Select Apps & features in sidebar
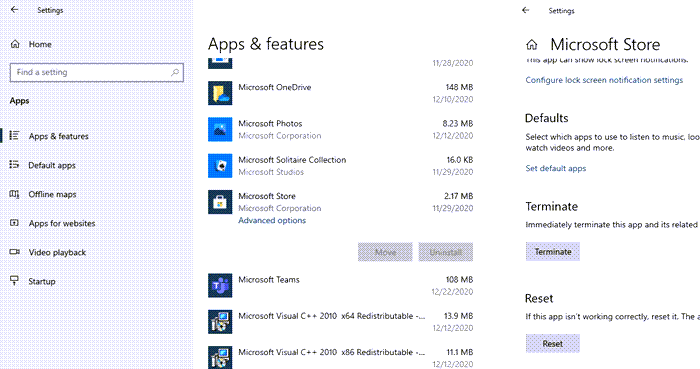The height and width of the screenshot is (369, 700). pos(58,136)
